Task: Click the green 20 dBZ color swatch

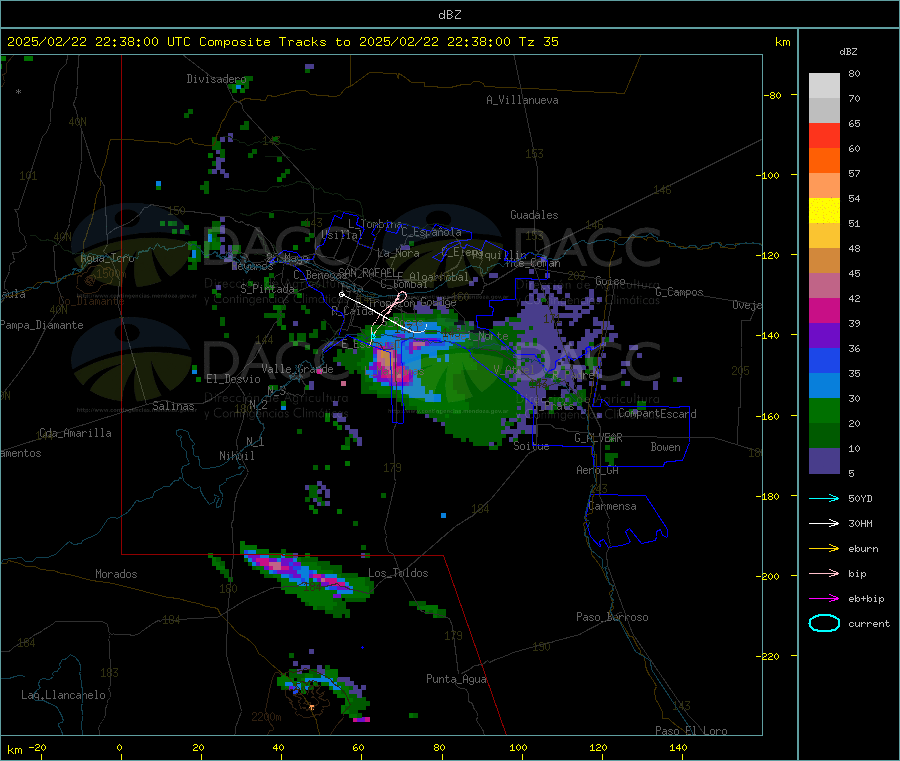Action: coord(824,410)
